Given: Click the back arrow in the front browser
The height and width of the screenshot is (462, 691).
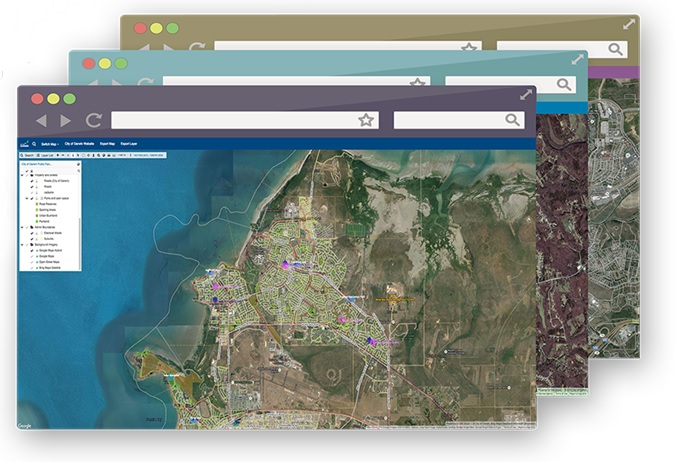Looking at the screenshot, I should (41, 120).
